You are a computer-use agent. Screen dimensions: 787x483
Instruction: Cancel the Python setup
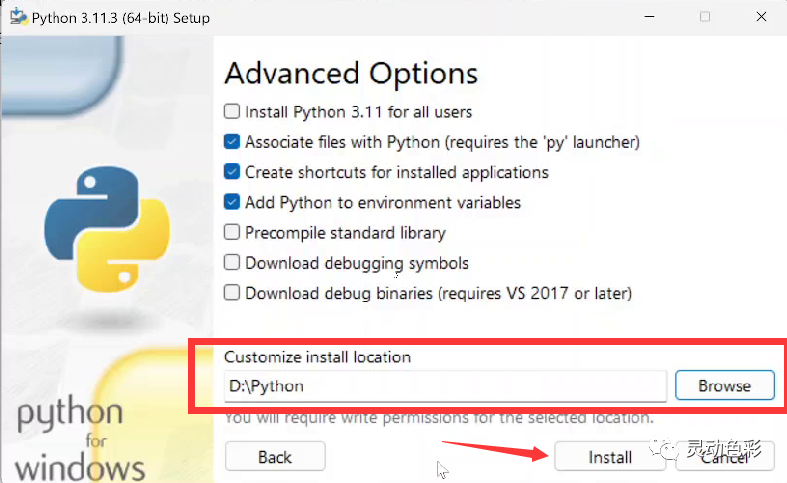pyautogui.click(x=724, y=456)
